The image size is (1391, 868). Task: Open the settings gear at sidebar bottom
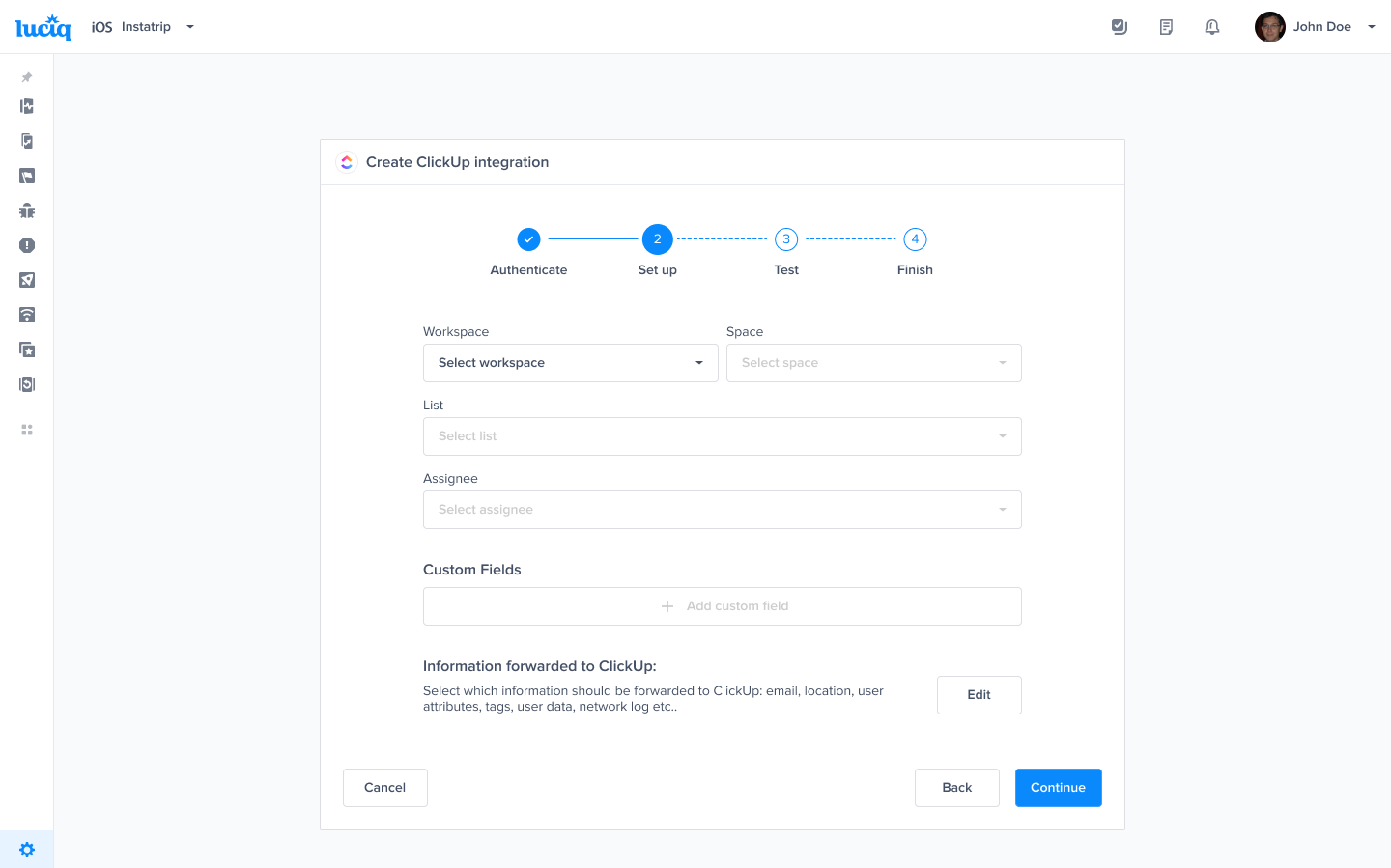click(x=26, y=849)
